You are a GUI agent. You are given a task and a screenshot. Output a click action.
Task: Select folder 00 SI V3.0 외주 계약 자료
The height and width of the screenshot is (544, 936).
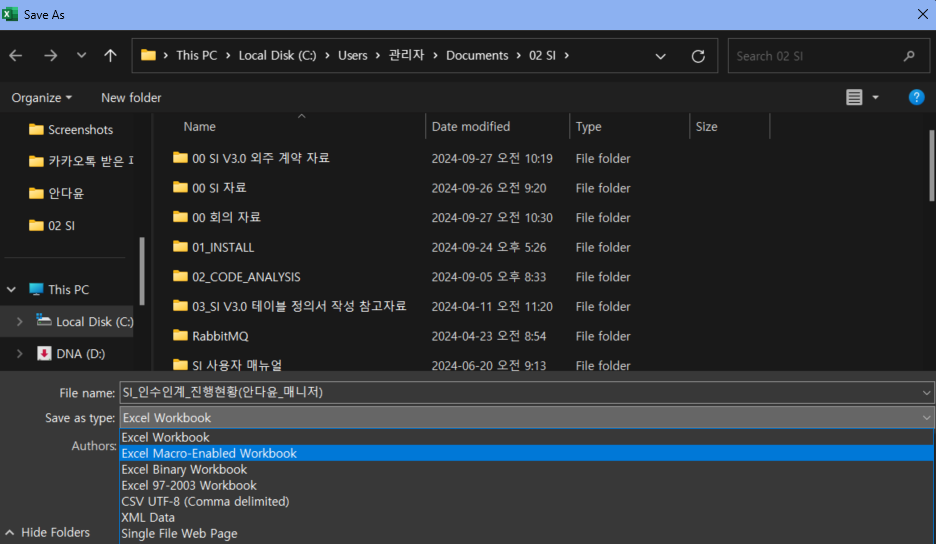251,158
